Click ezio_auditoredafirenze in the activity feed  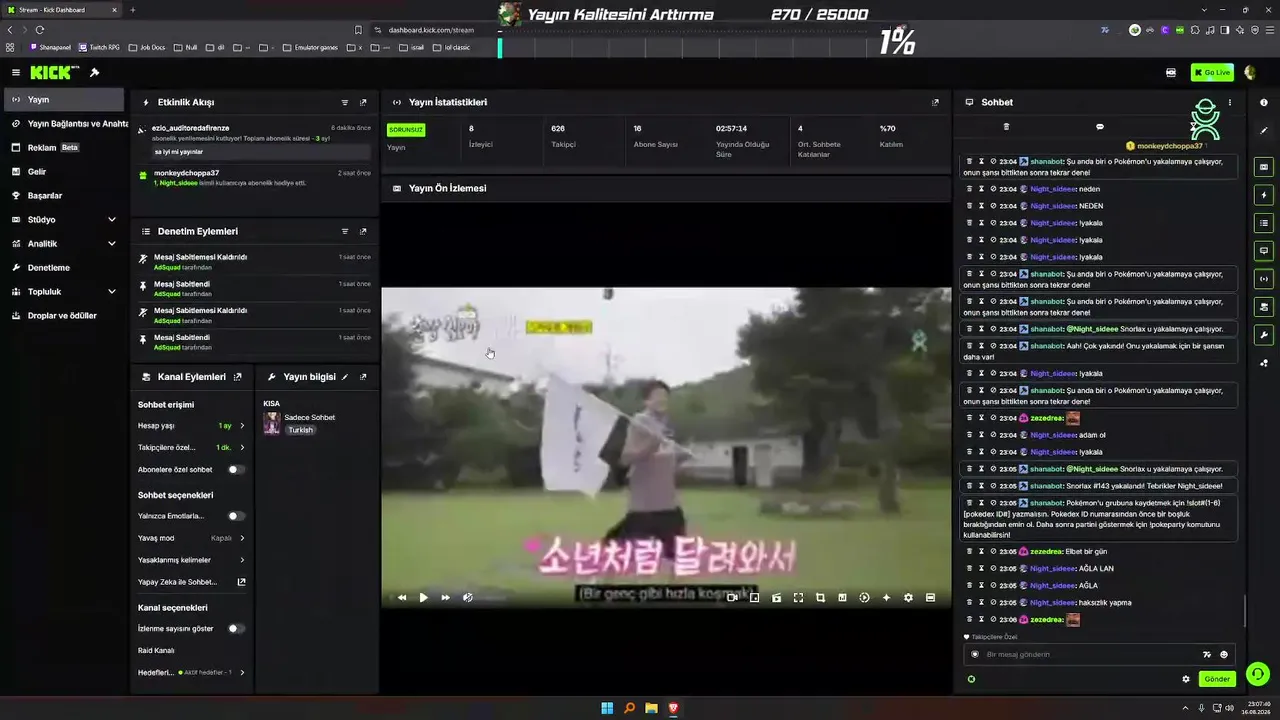point(191,128)
